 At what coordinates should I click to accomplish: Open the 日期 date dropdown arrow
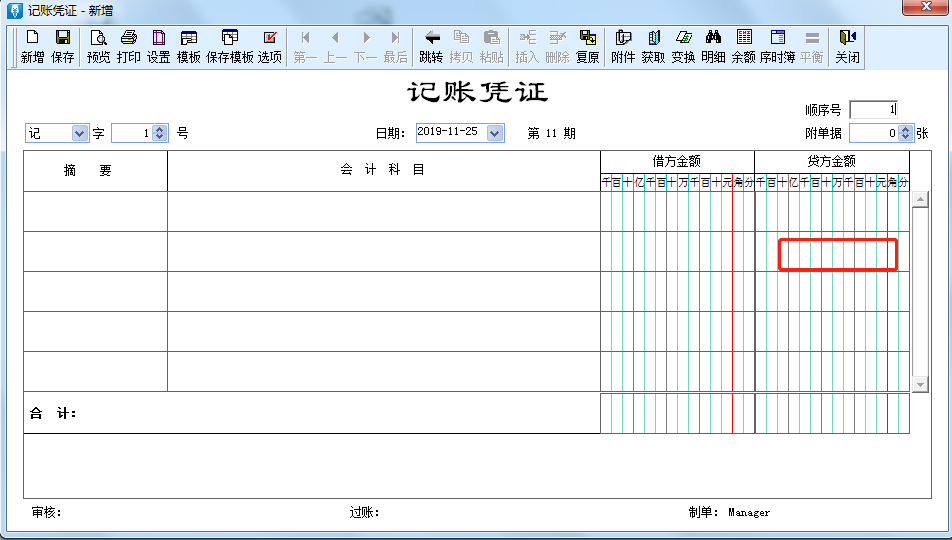pyautogui.click(x=495, y=133)
